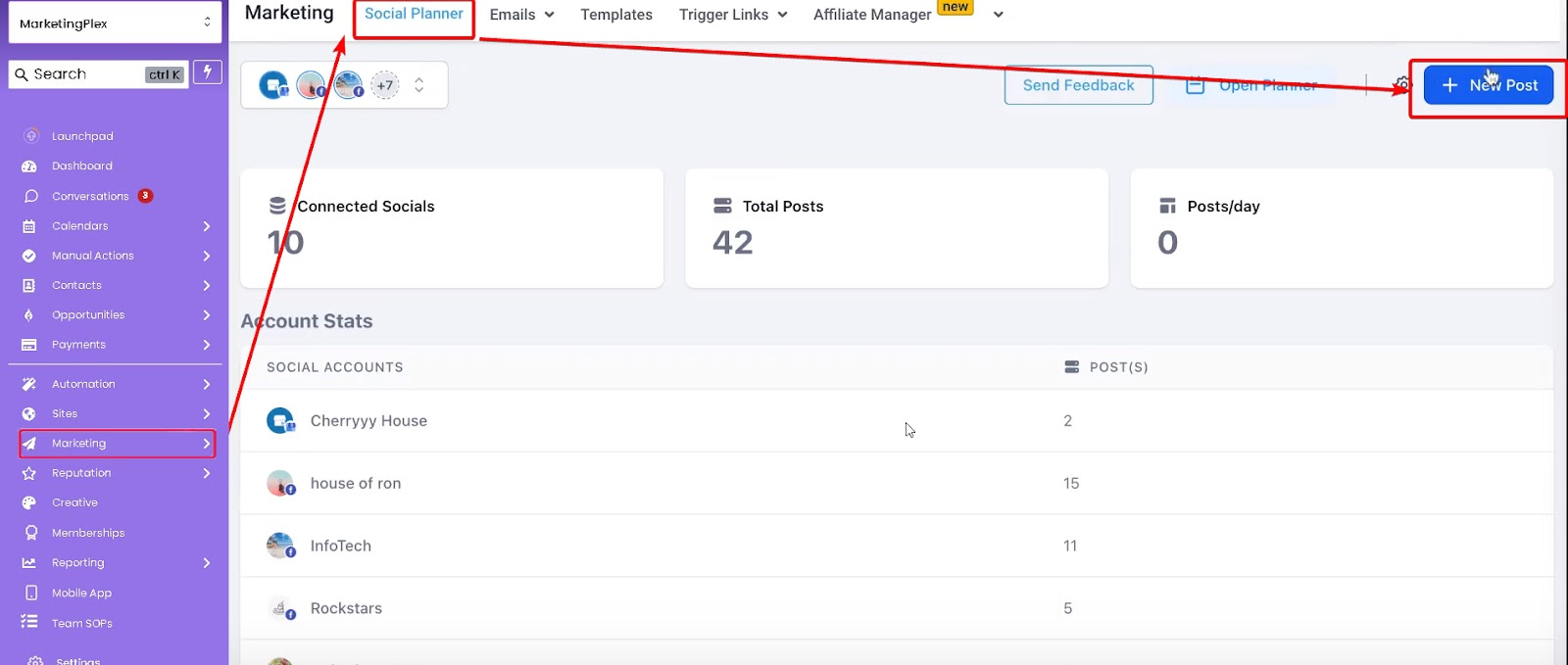Screen dimensions: 1568x665
Task: Click the Rockstars post count 5
Action: point(1068,608)
